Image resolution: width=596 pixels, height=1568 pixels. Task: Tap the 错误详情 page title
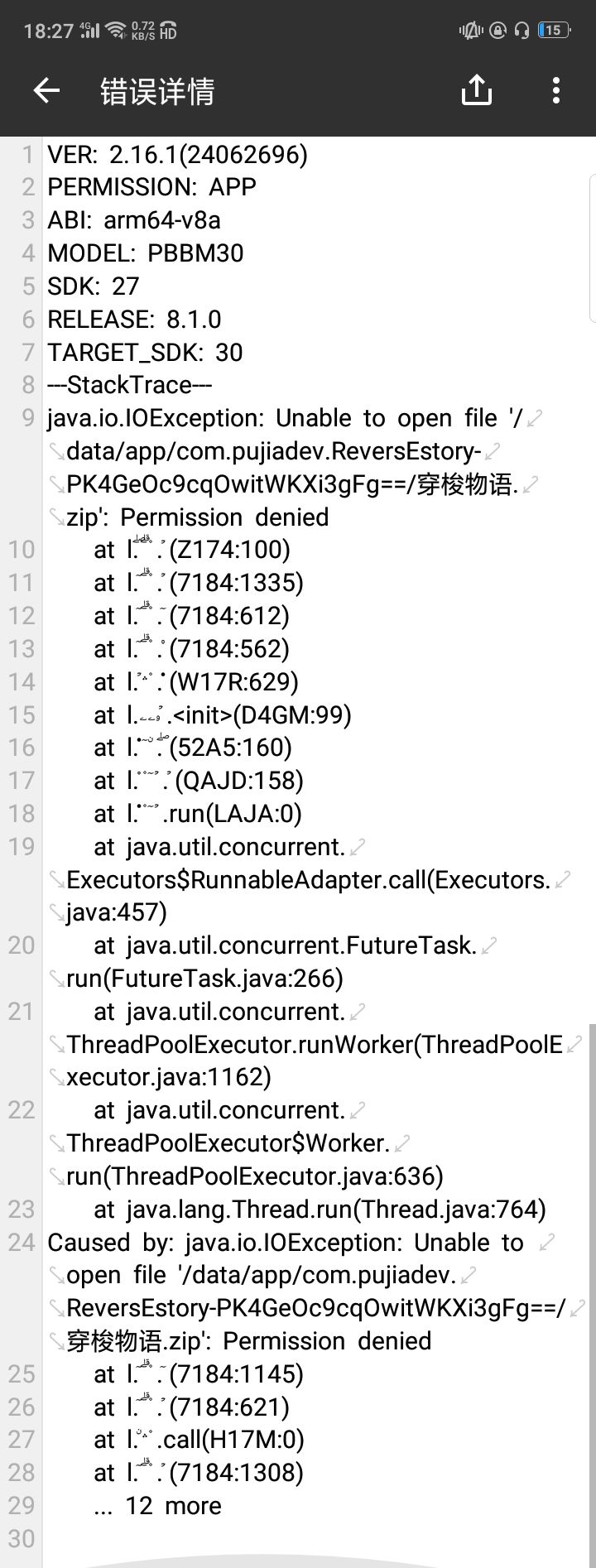(157, 91)
